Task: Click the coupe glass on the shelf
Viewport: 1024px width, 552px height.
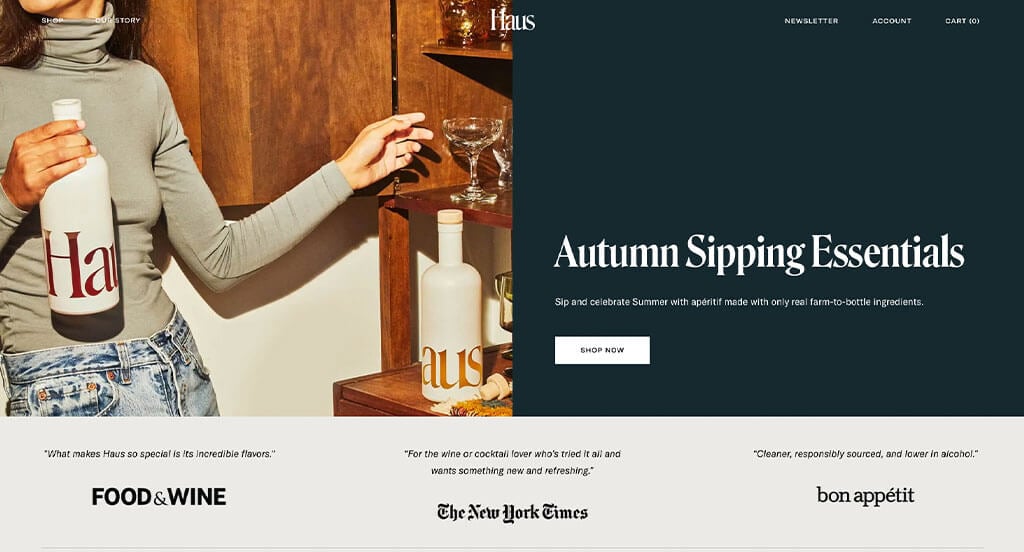Action: point(472,159)
